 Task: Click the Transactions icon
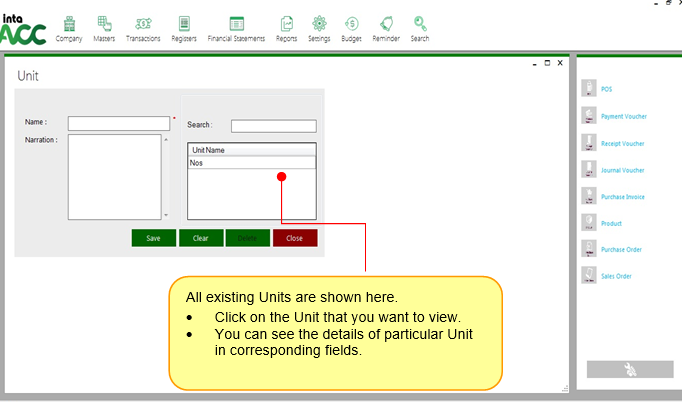143,24
